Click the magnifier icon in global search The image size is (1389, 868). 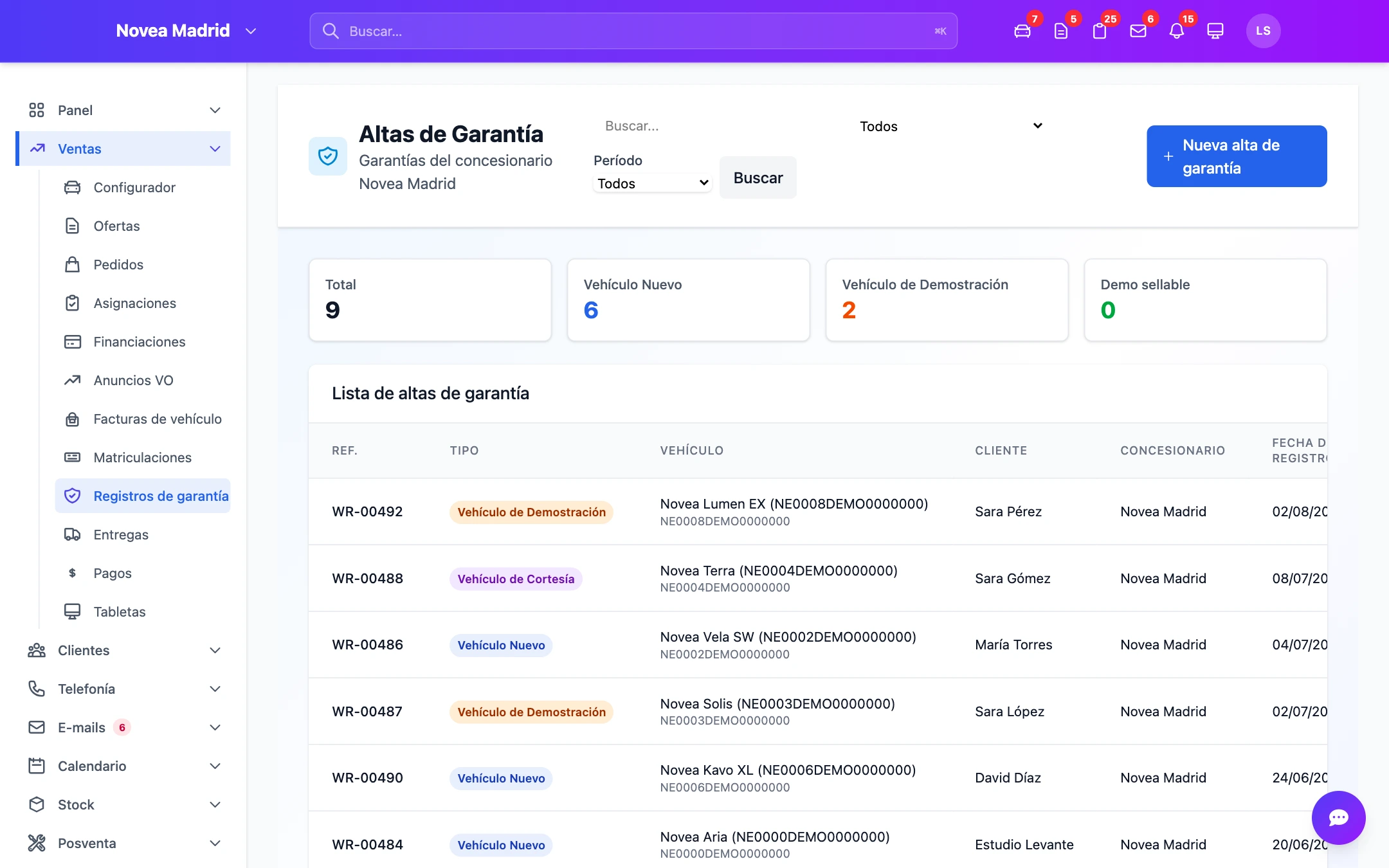pyautogui.click(x=331, y=31)
